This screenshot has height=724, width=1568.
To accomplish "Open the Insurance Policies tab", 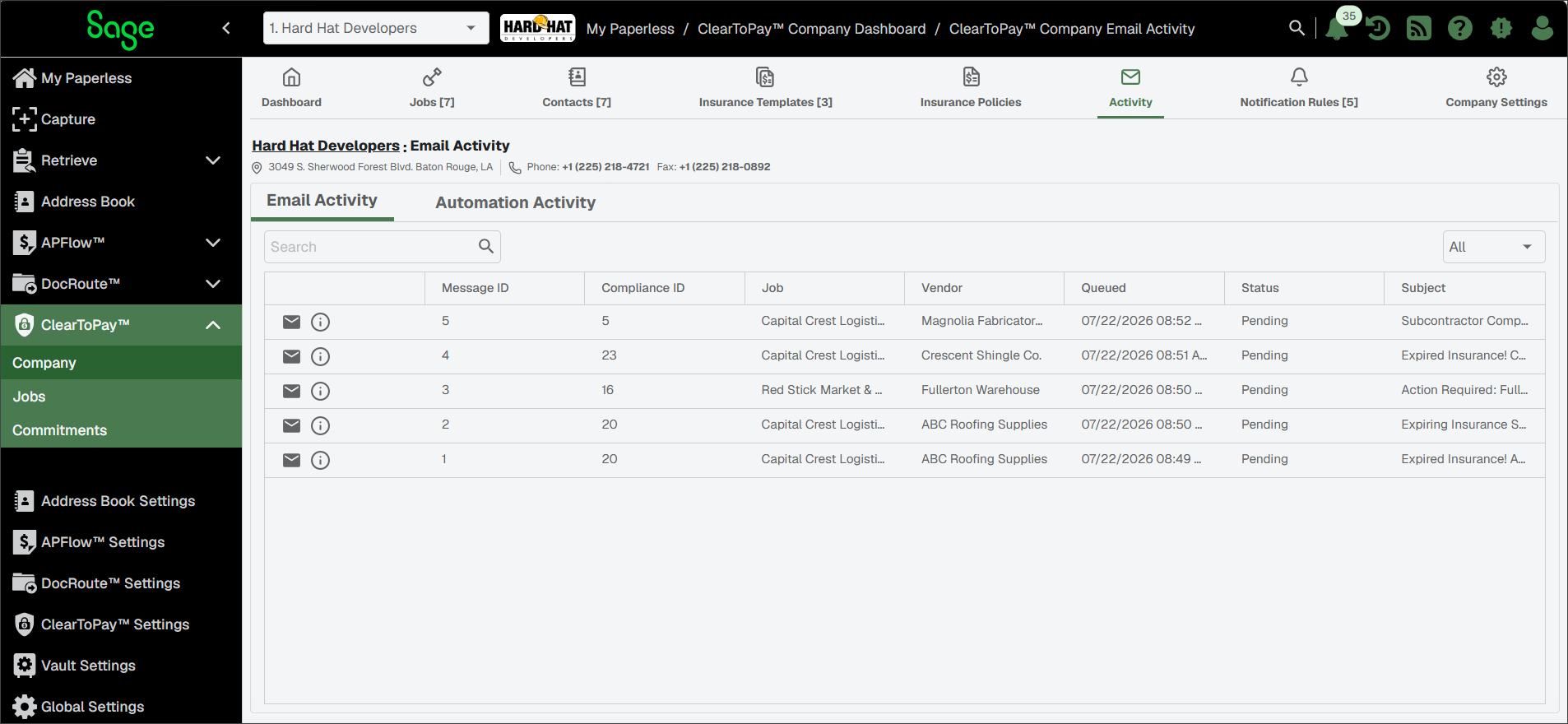I will click(971, 88).
